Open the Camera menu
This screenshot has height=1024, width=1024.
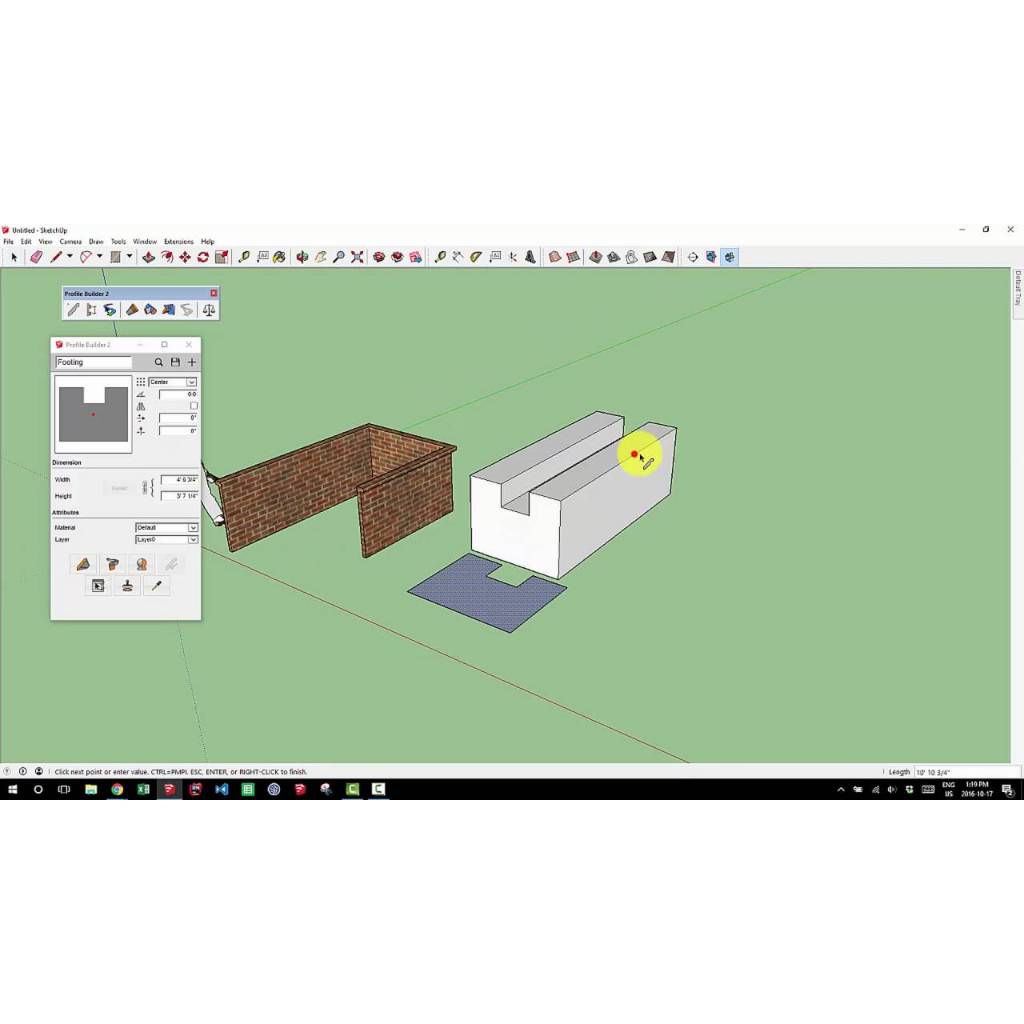[71, 242]
